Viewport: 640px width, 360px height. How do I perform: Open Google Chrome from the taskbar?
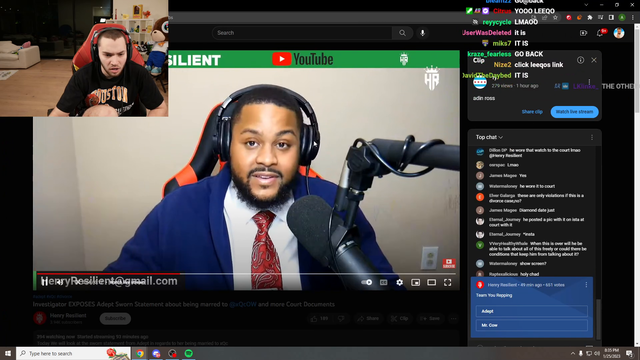tap(140, 353)
